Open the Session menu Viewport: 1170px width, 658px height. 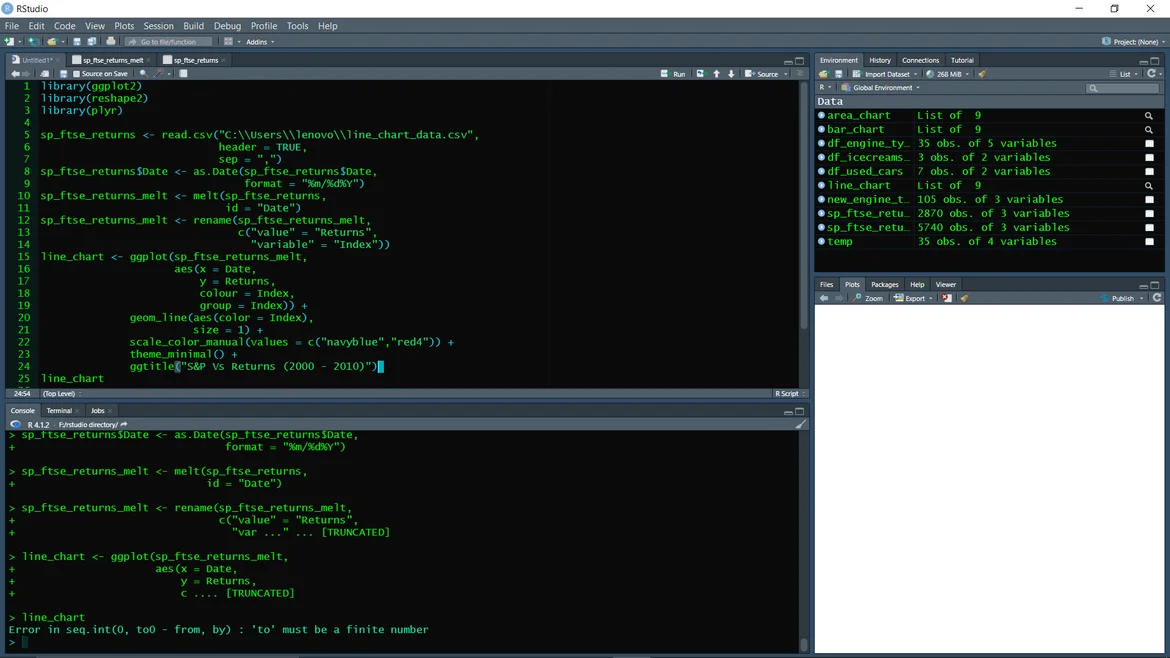click(158, 26)
